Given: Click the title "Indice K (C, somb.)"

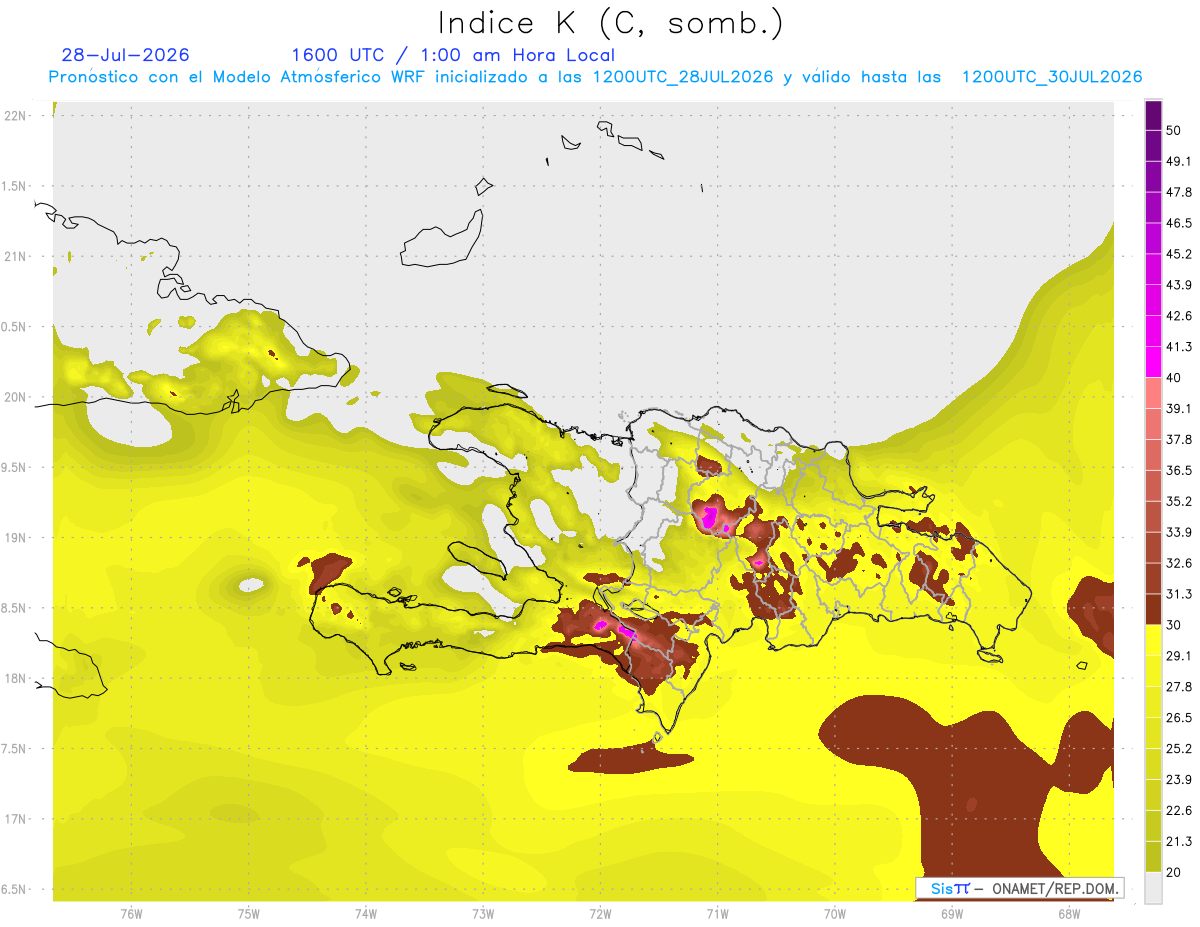Looking at the screenshot, I should click(x=610, y=23).
